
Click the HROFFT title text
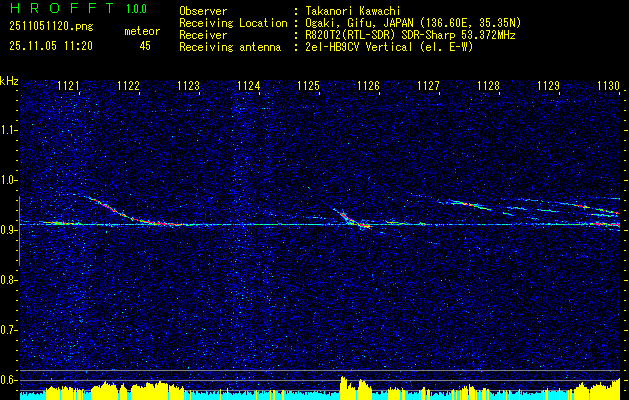point(62,8)
